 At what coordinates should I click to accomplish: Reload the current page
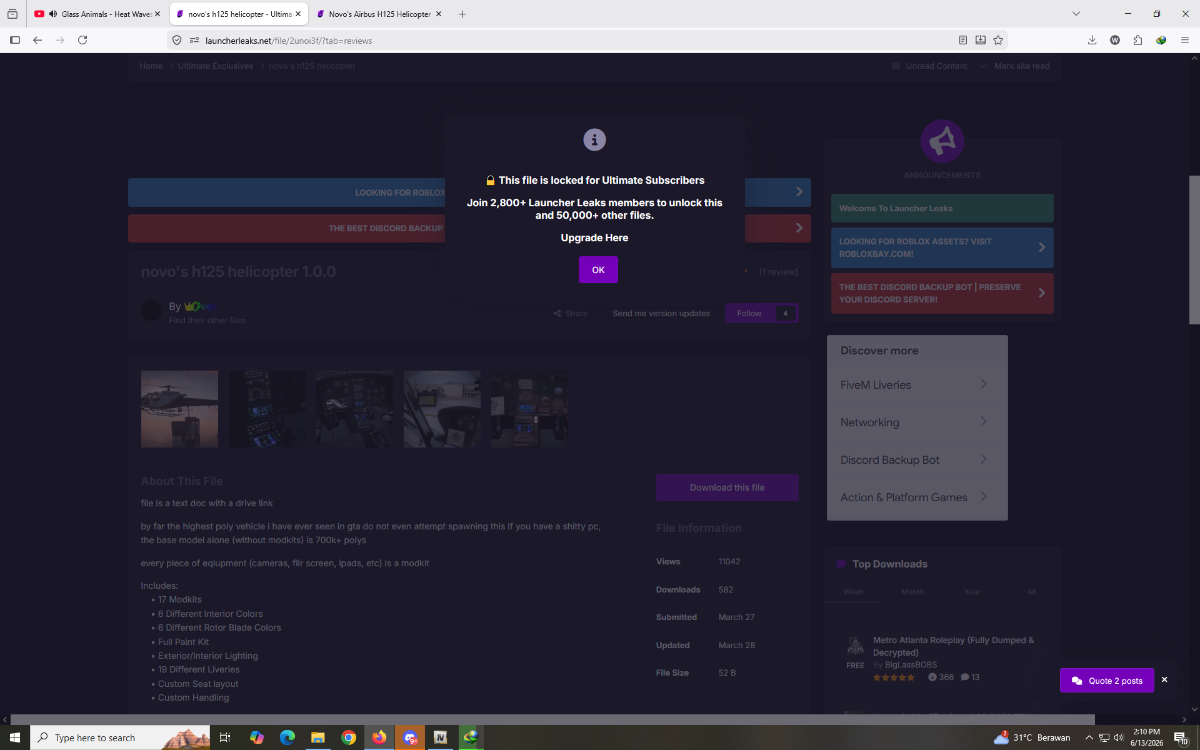pos(82,40)
